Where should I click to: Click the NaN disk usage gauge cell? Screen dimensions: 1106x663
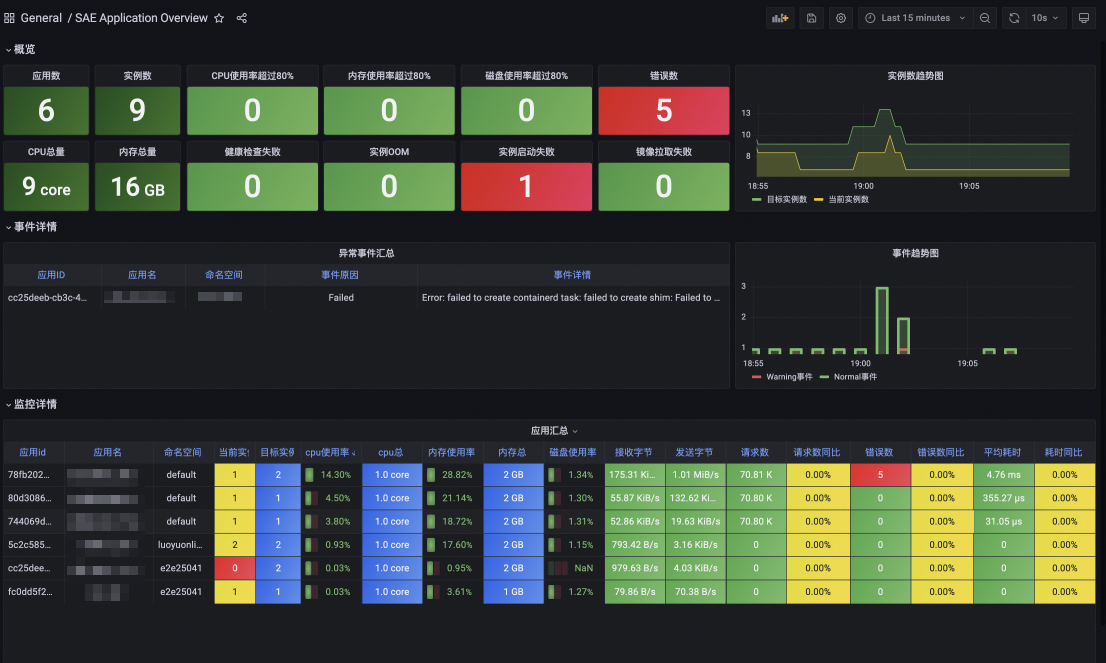pos(573,568)
